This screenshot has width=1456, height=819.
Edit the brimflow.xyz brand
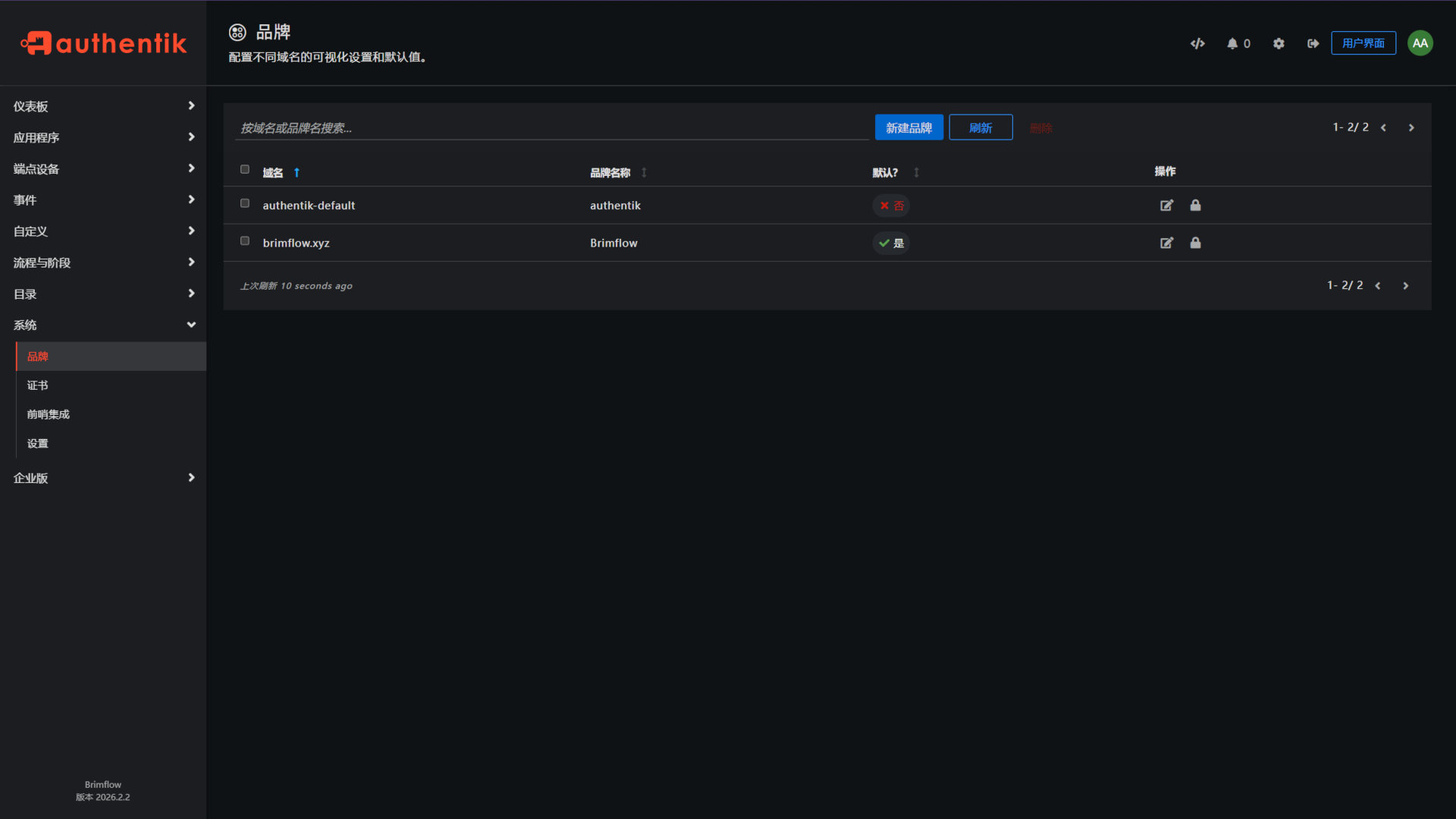[x=1166, y=243]
